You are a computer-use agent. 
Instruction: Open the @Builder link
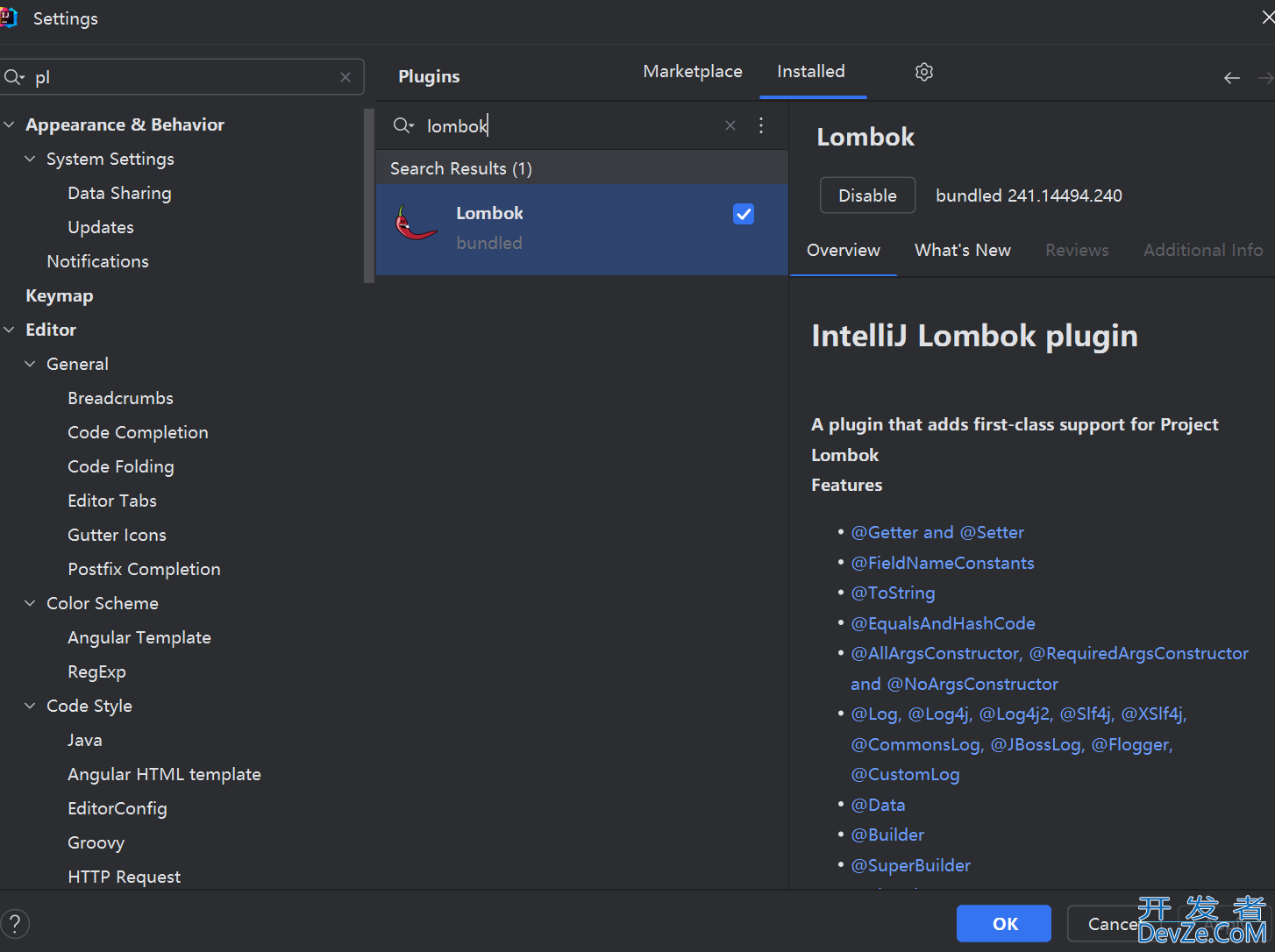[887, 835]
